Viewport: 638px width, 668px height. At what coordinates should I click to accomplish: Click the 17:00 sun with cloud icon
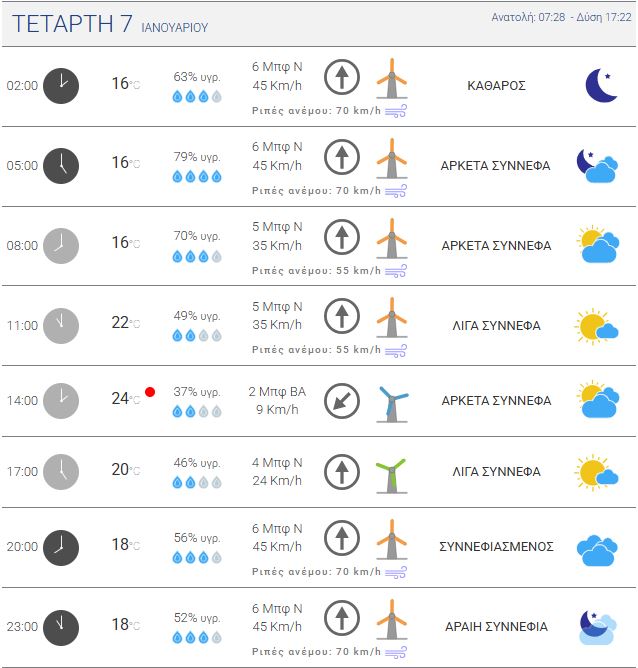pyautogui.click(x=597, y=472)
